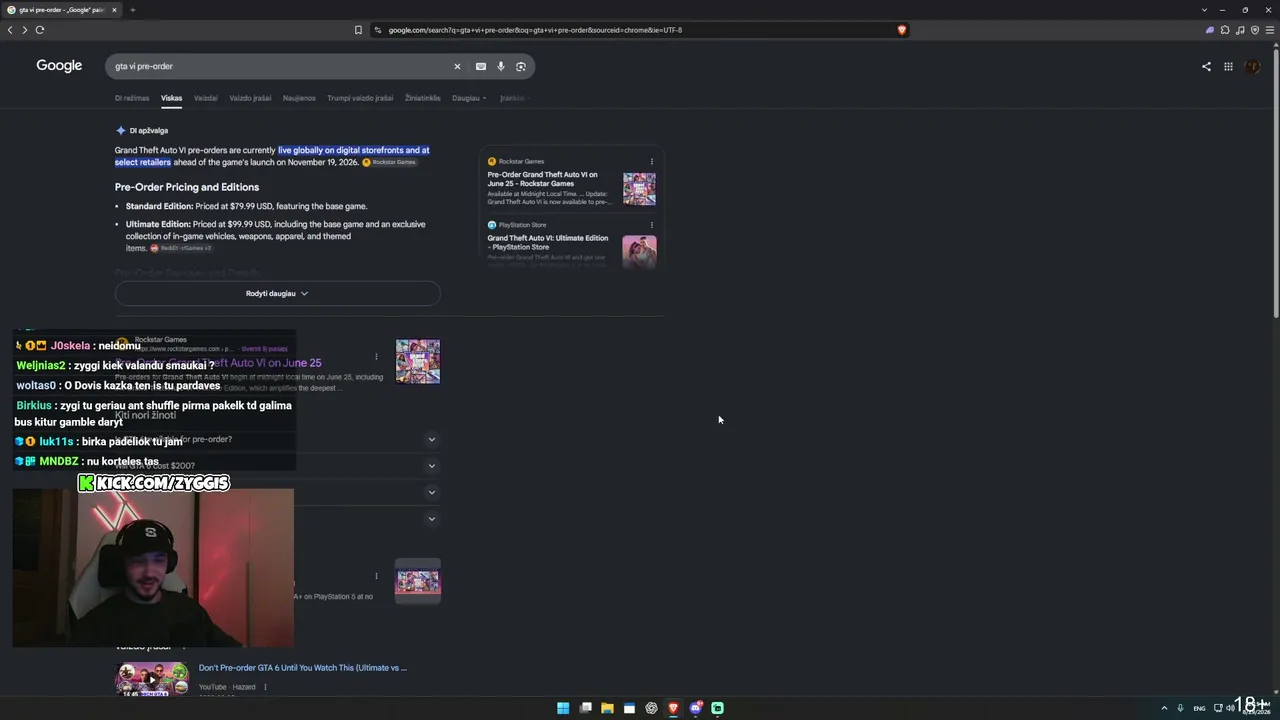Open ChatGPT from the taskbar
Screen dimensions: 1280x720
tap(651, 708)
